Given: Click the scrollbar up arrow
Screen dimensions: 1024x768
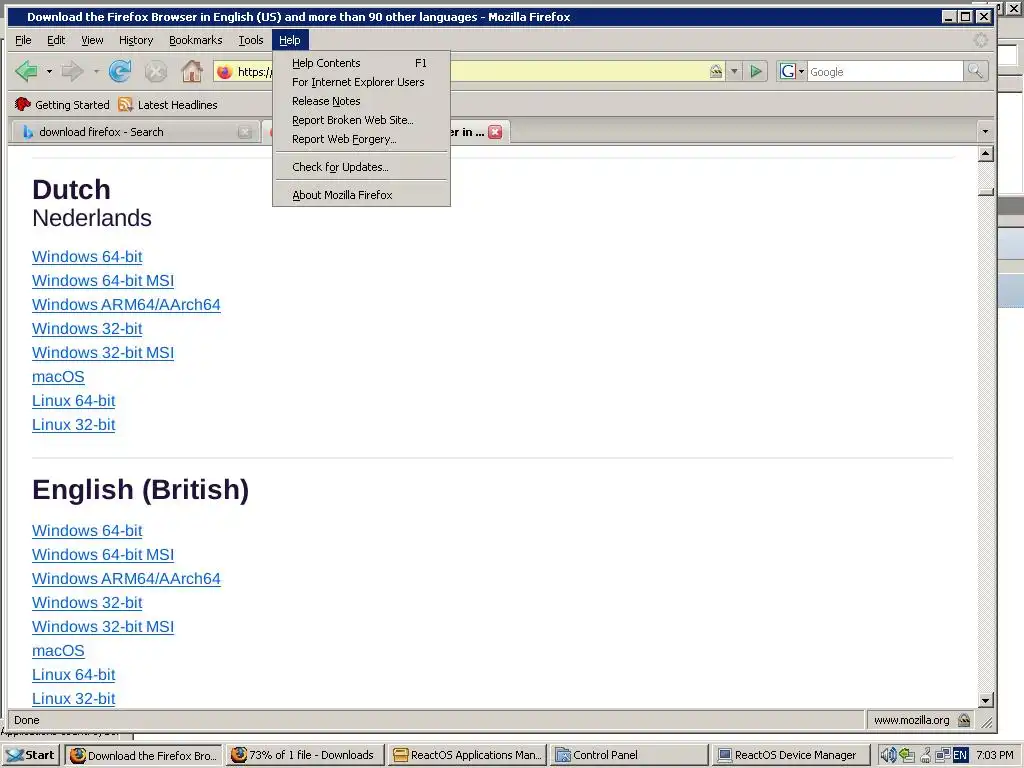Looking at the screenshot, I should (x=985, y=154).
